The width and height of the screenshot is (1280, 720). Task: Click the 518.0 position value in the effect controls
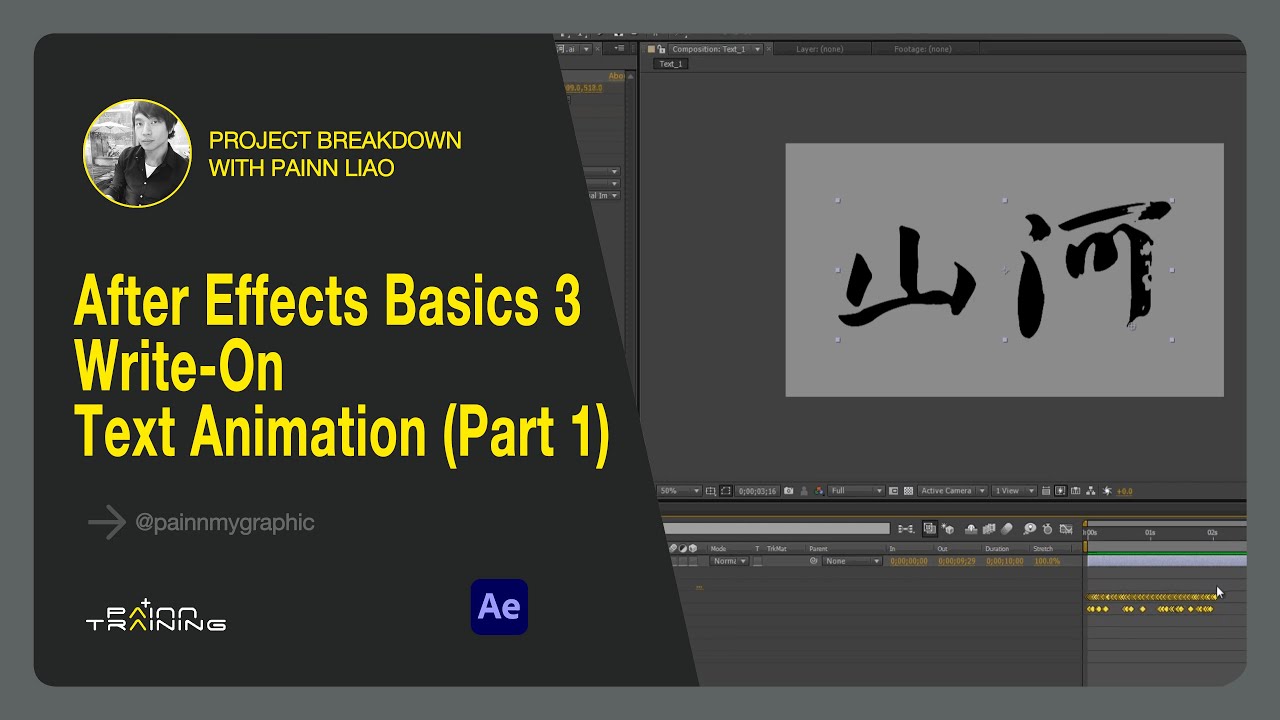click(594, 88)
